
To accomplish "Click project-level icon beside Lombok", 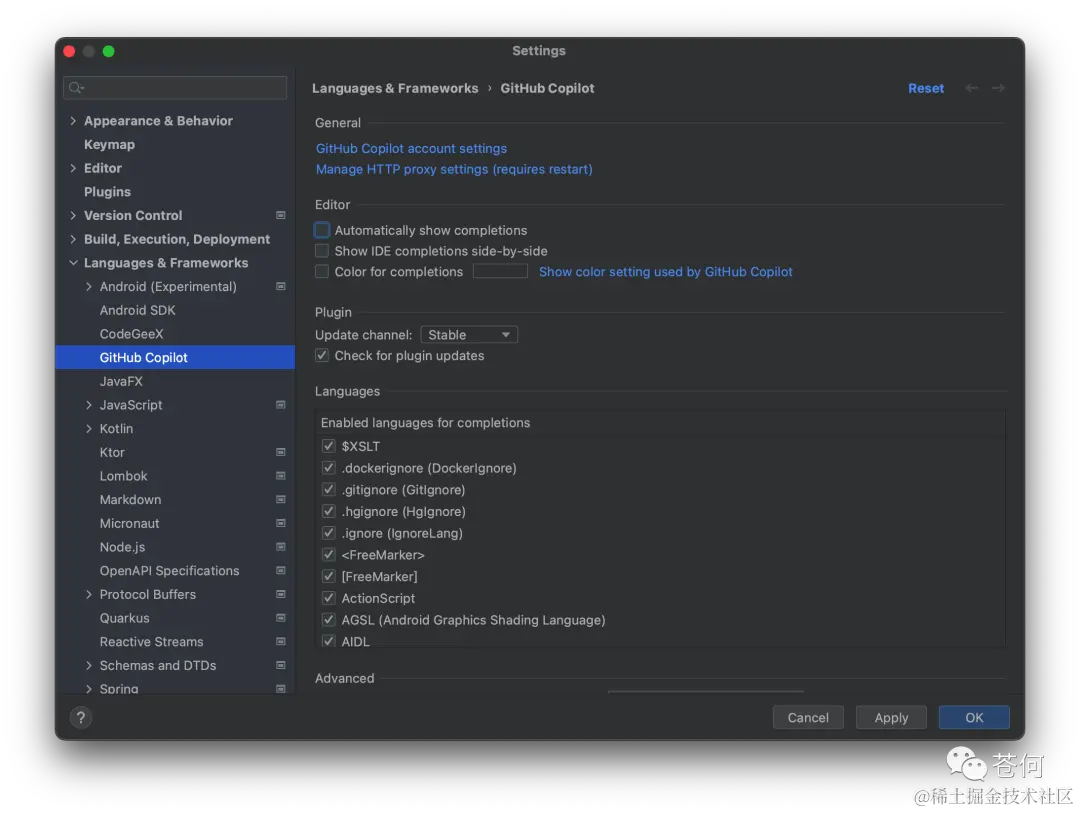I will (x=281, y=476).
